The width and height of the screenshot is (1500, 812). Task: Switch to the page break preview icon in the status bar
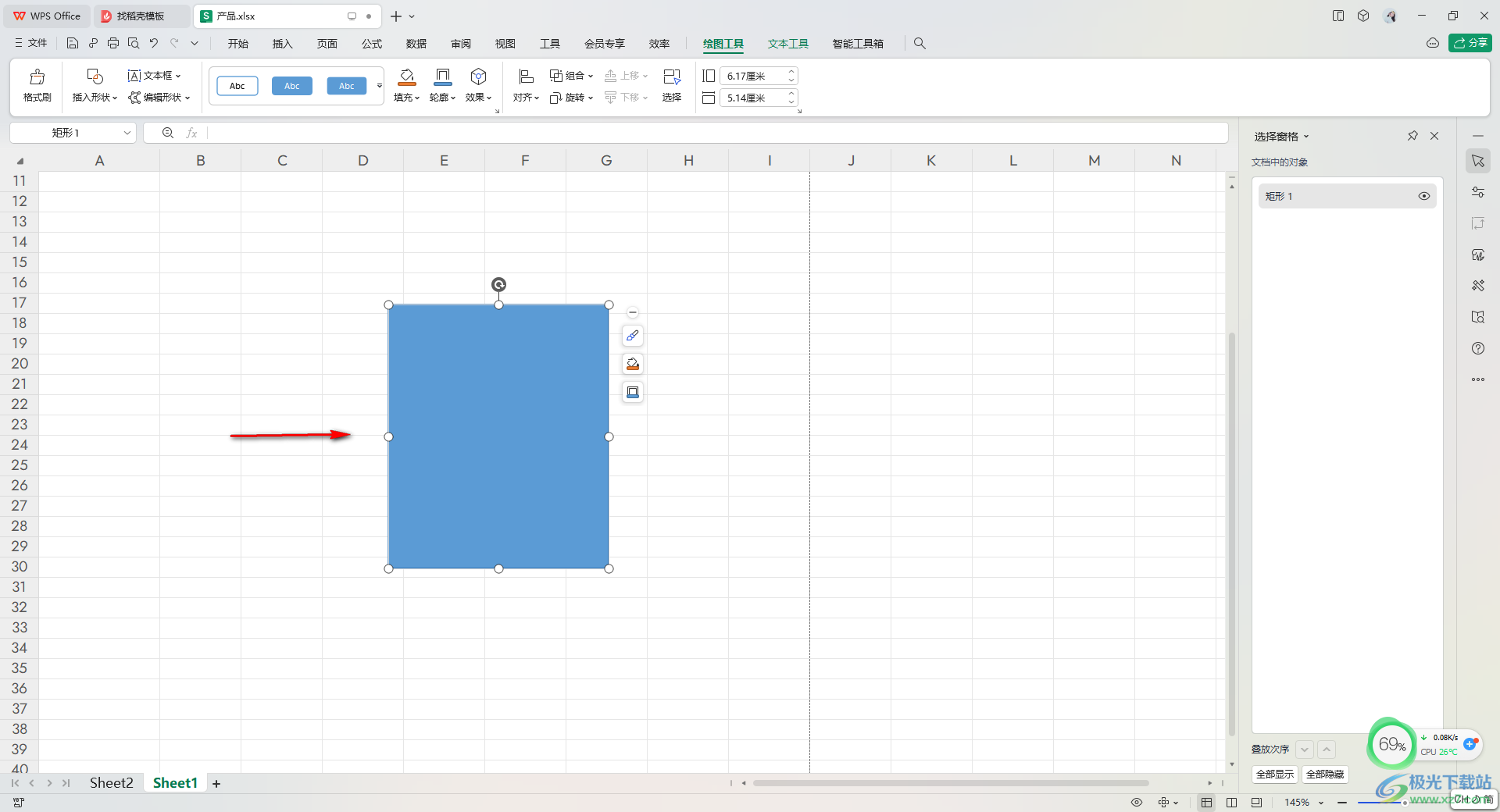[1232, 802]
